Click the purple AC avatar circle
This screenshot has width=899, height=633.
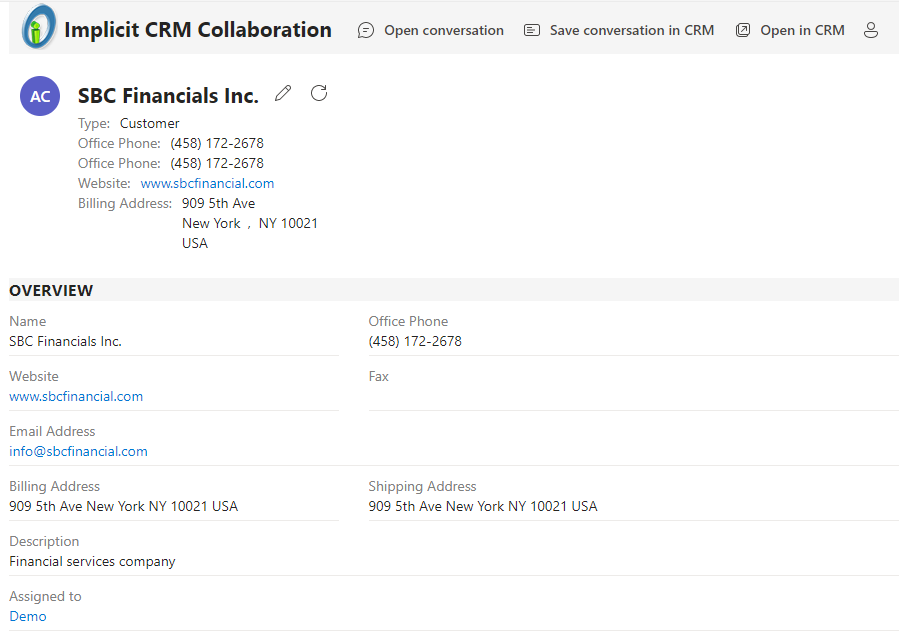click(x=40, y=96)
